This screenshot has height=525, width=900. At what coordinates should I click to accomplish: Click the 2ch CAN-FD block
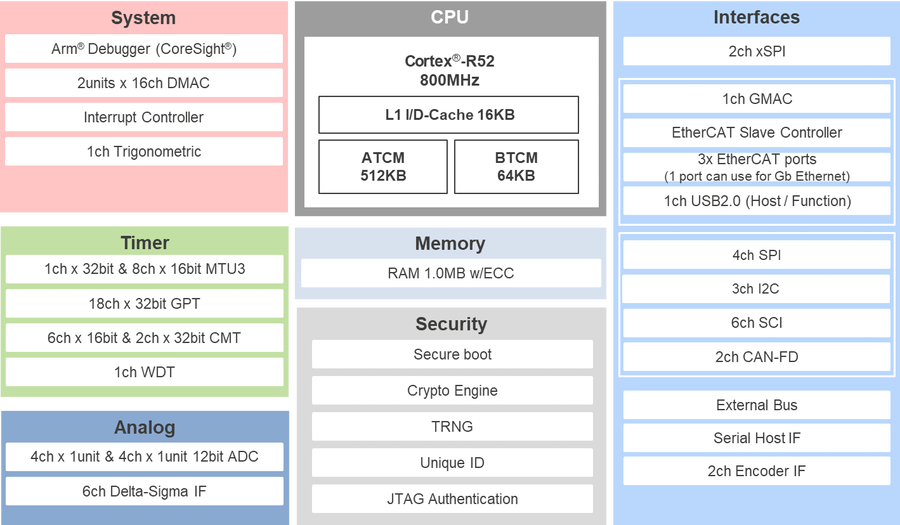(756, 357)
